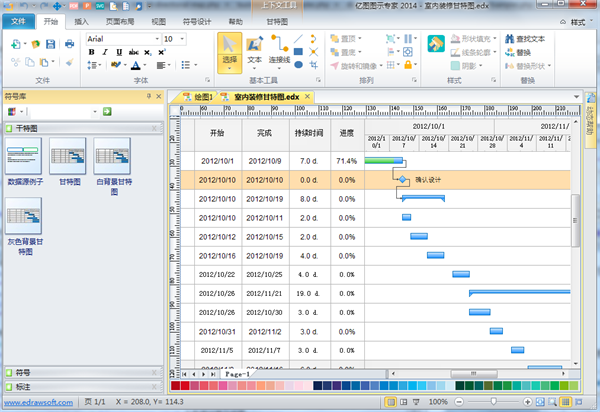Click the 置顶 bring to front icon
600x412 pixels.
click(x=334, y=38)
